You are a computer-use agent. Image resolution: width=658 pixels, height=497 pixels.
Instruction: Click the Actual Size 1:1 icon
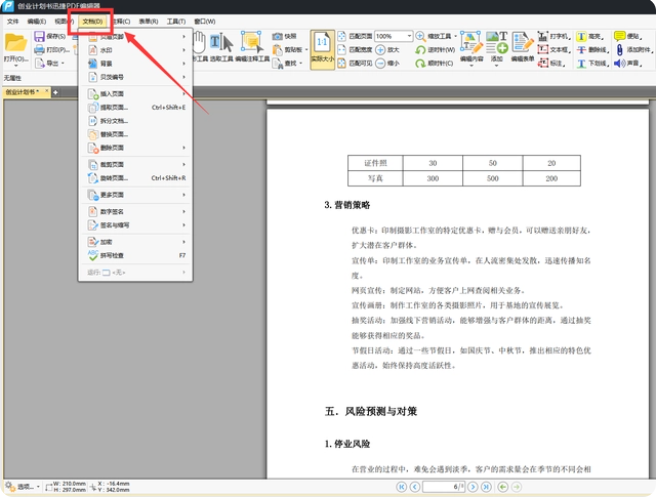[322, 42]
